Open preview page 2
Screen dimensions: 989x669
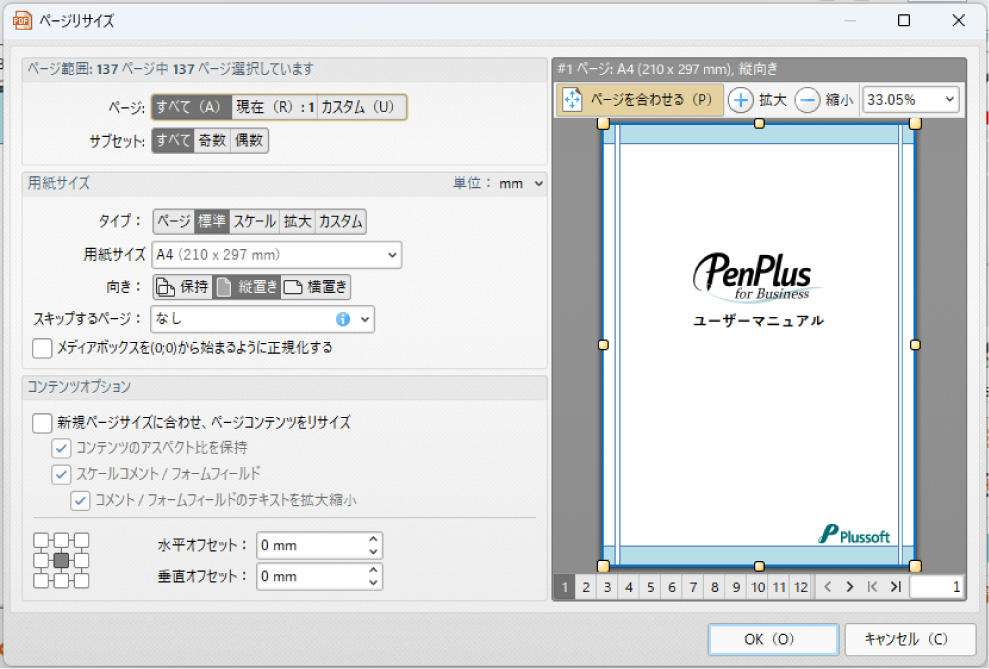coord(586,588)
